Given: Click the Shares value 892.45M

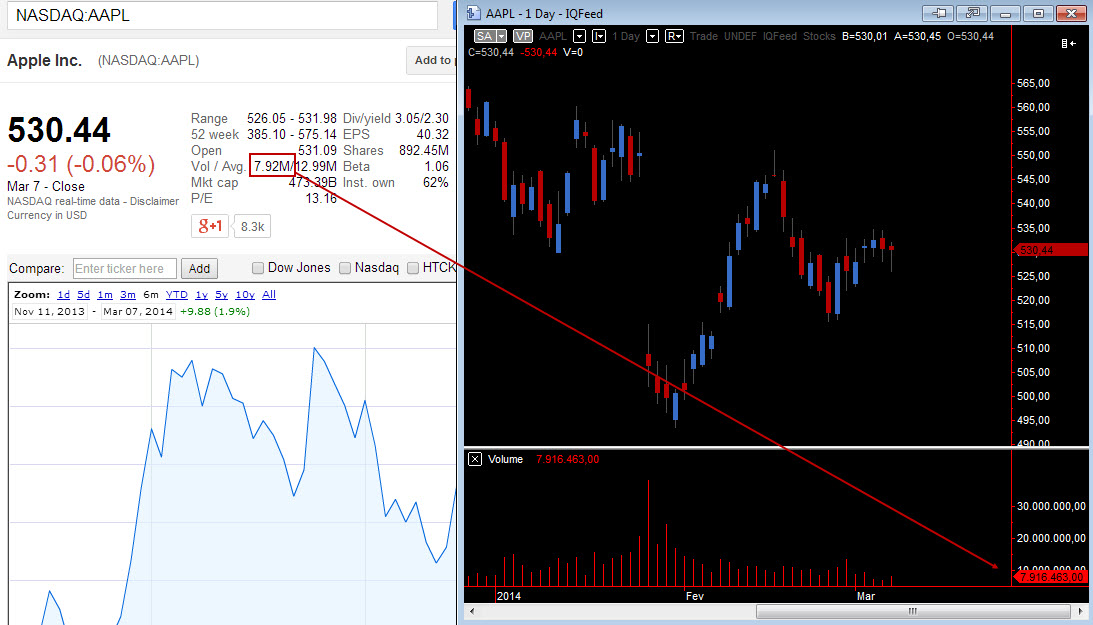Looking at the screenshot, I should click(x=424, y=151).
